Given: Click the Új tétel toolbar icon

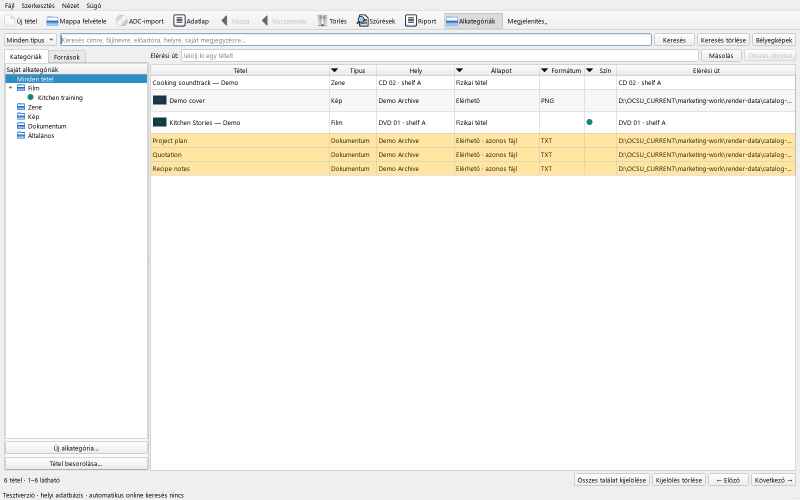Looking at the screenshot, I should [10, 21].
